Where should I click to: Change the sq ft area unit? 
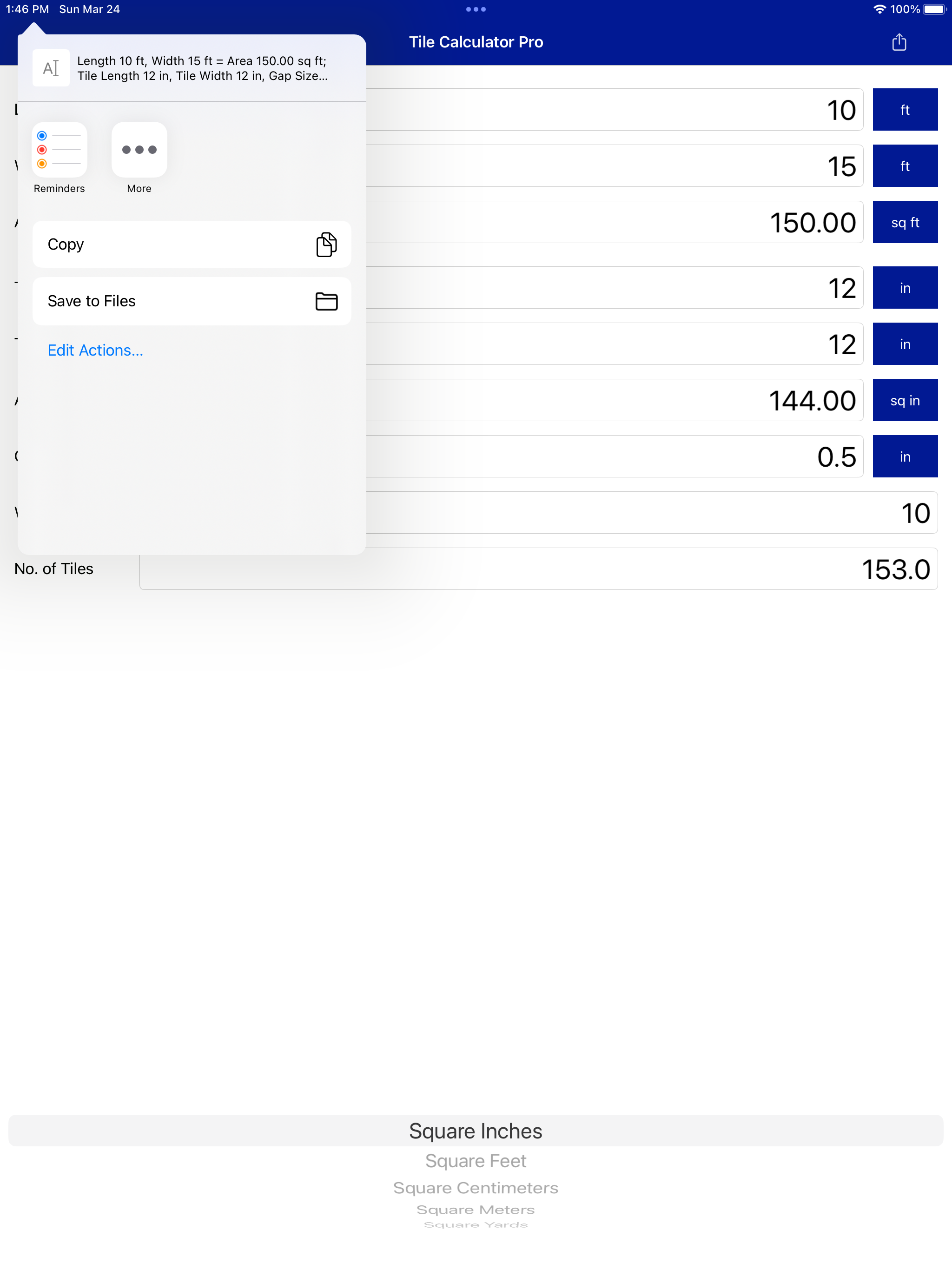[x=905, y=222]
